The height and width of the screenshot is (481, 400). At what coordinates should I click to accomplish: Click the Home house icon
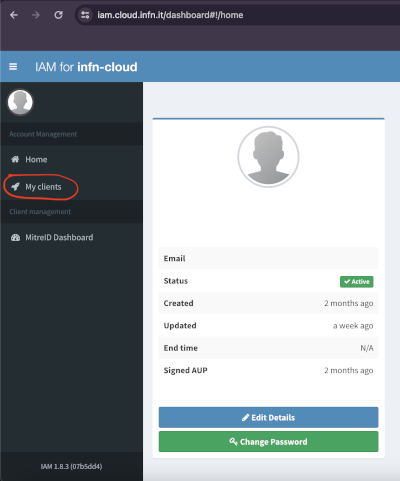click(x=15, y=159)
